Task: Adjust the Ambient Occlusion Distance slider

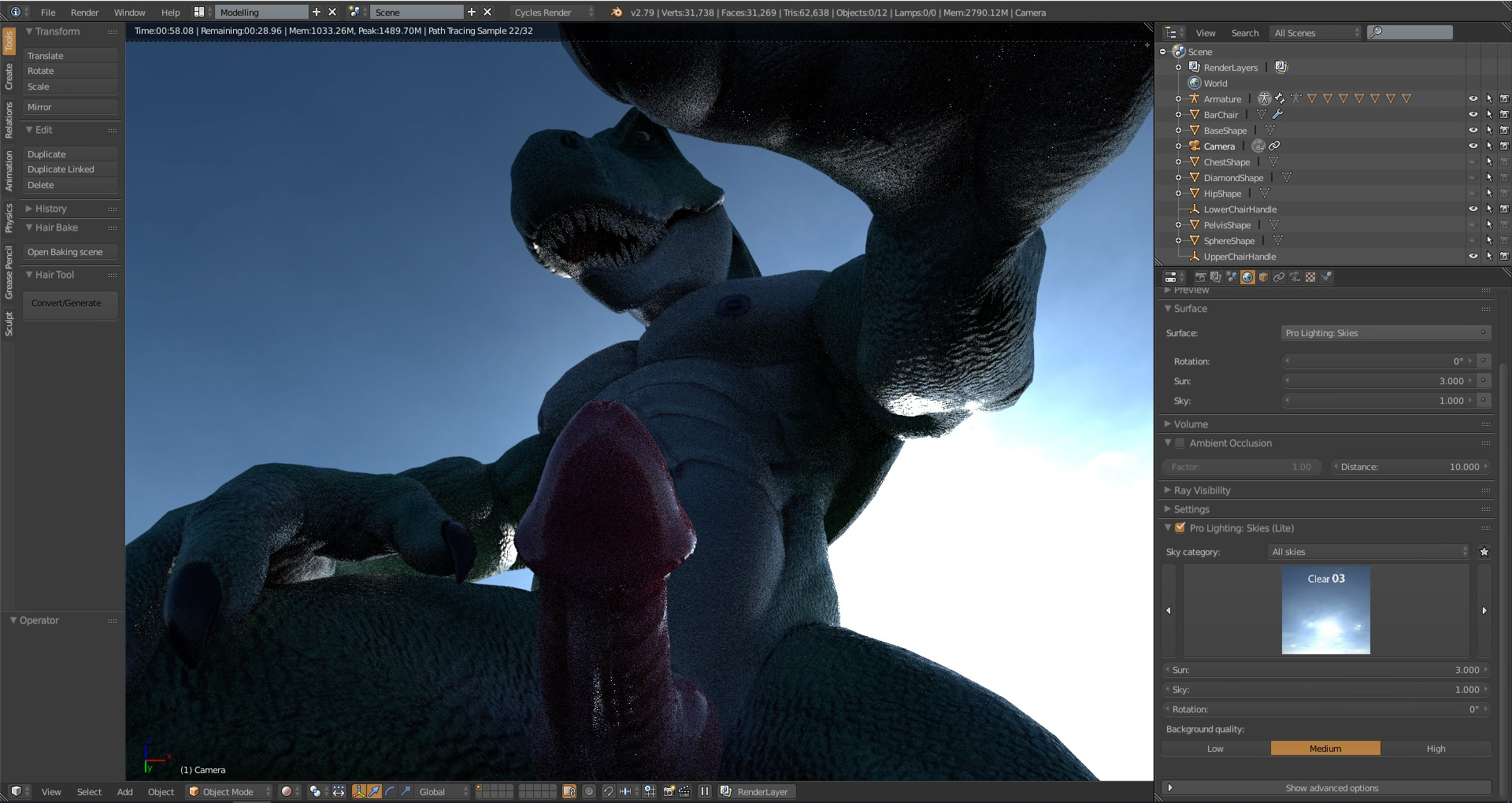Action: click(1410, 467)
